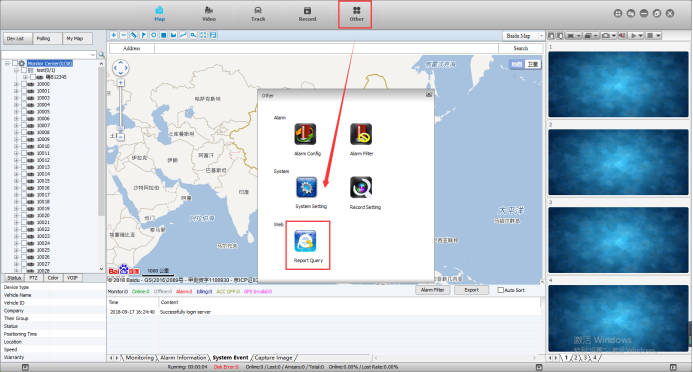Check the test(0/1) group checkbox
This screenshot has width=693, height=372.
(x=24, y=70)
